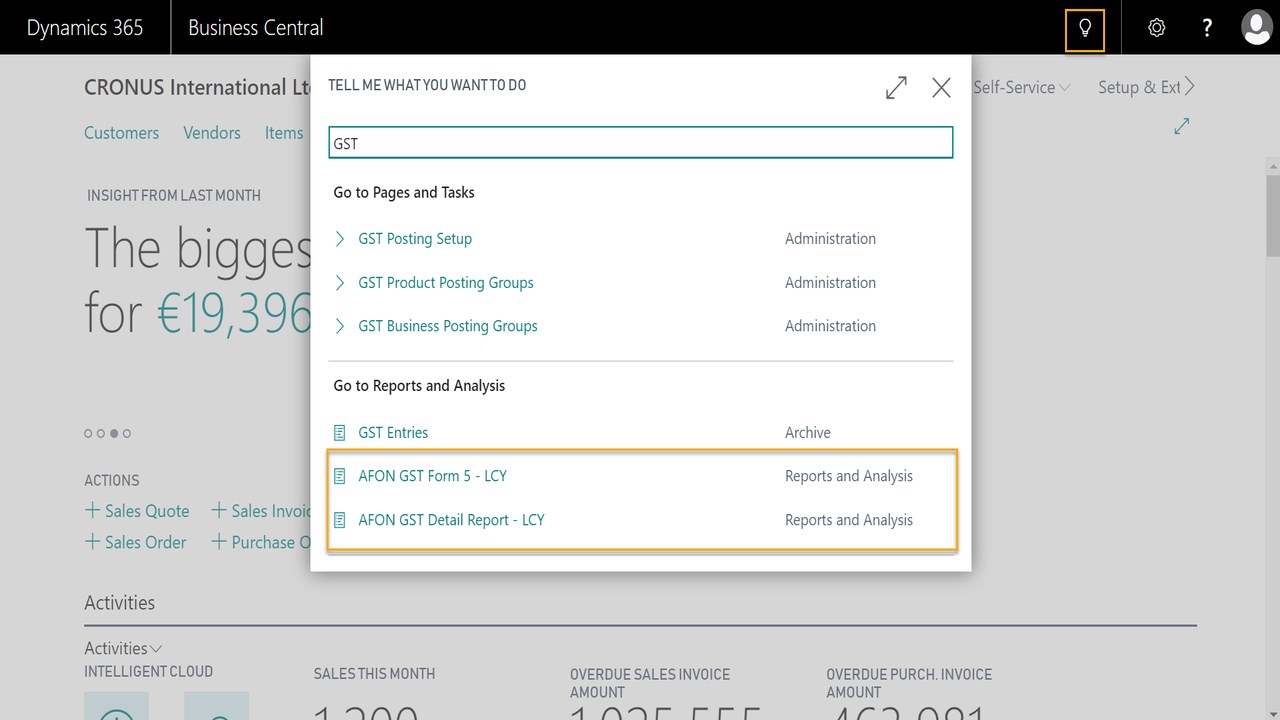The image size is (1280, 720).
Task: Open the Customers navigation link
Action: click(121, 133)
